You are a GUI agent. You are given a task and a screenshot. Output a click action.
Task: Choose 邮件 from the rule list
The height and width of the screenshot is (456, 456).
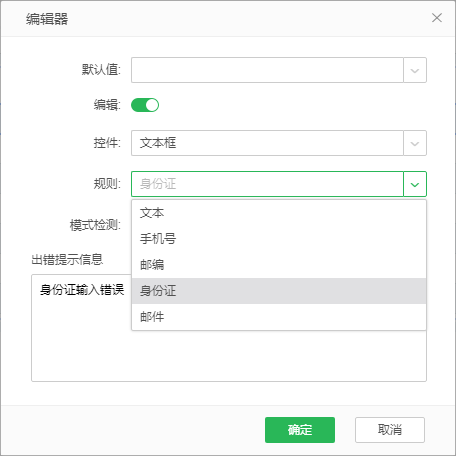point(279,317)
